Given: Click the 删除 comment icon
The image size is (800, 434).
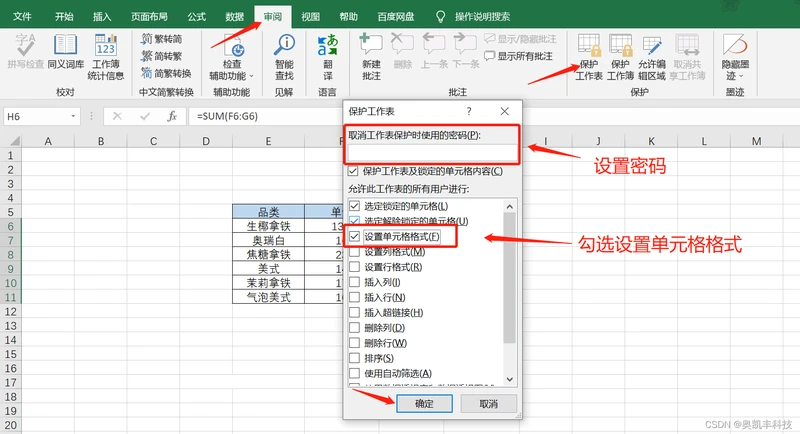Looking at the screenshot, I should [x=403, y=51].
